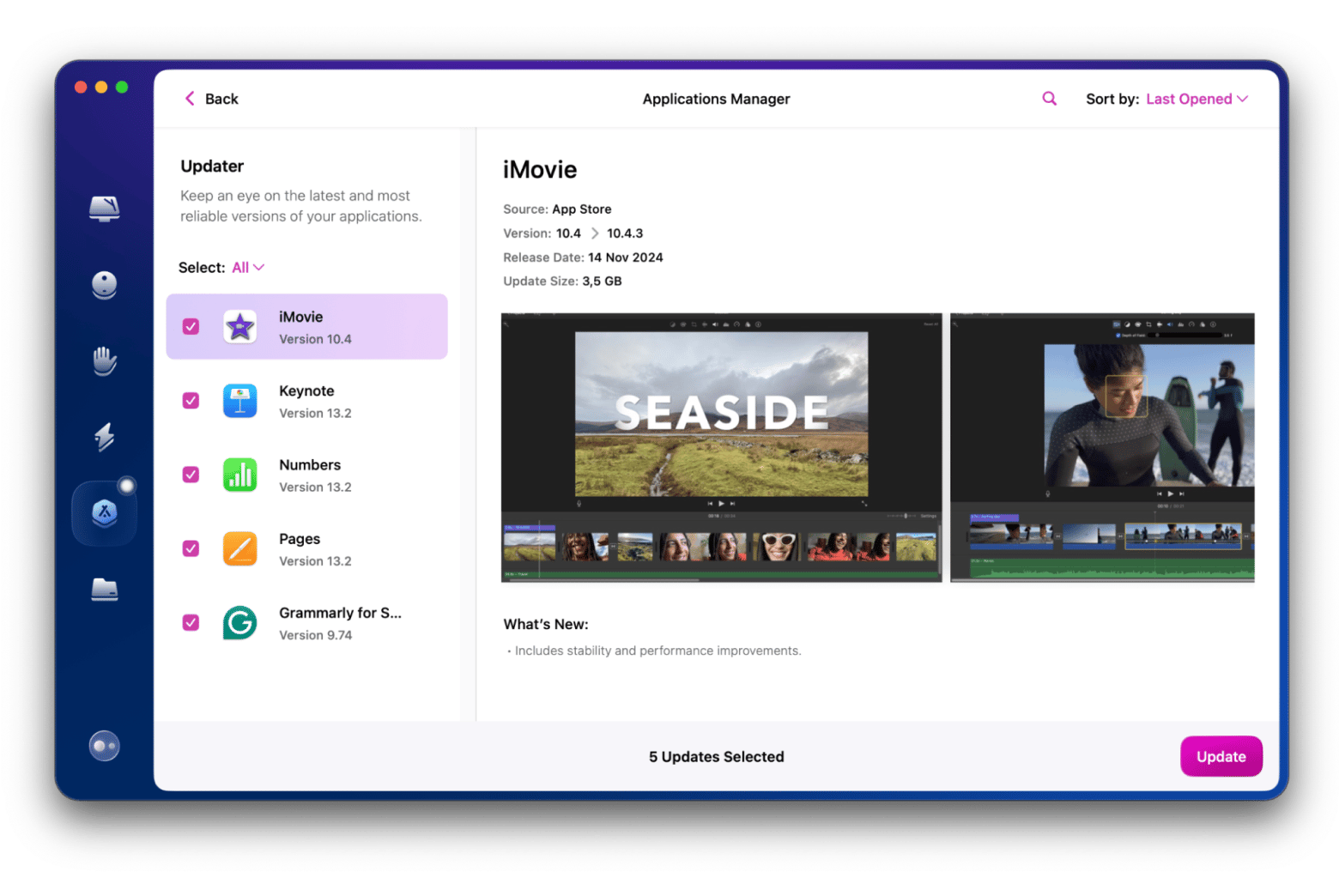
Task: Expand the Select All dropdown
Action: pos(248,268)
